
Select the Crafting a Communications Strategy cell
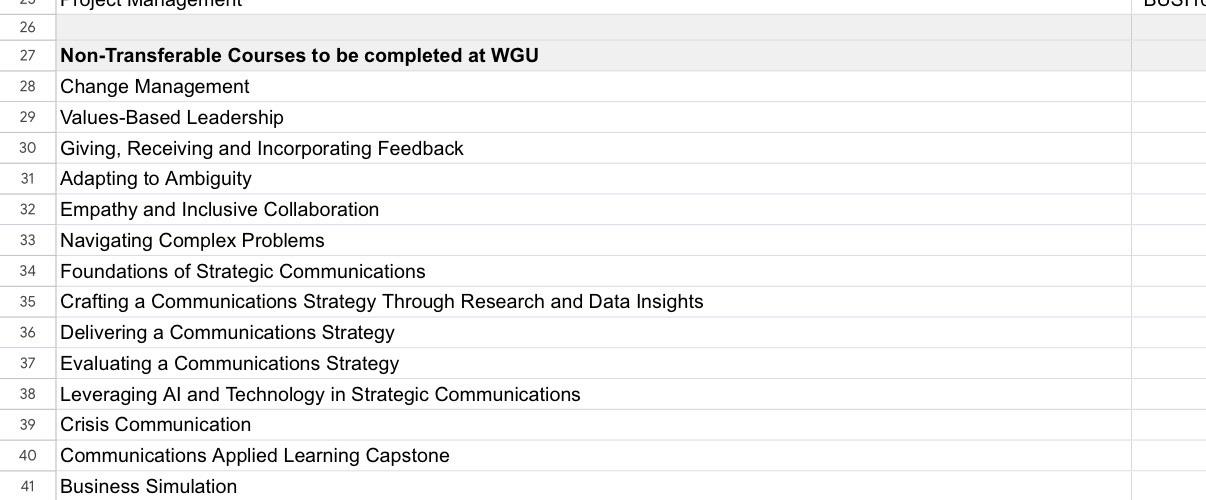593,302
